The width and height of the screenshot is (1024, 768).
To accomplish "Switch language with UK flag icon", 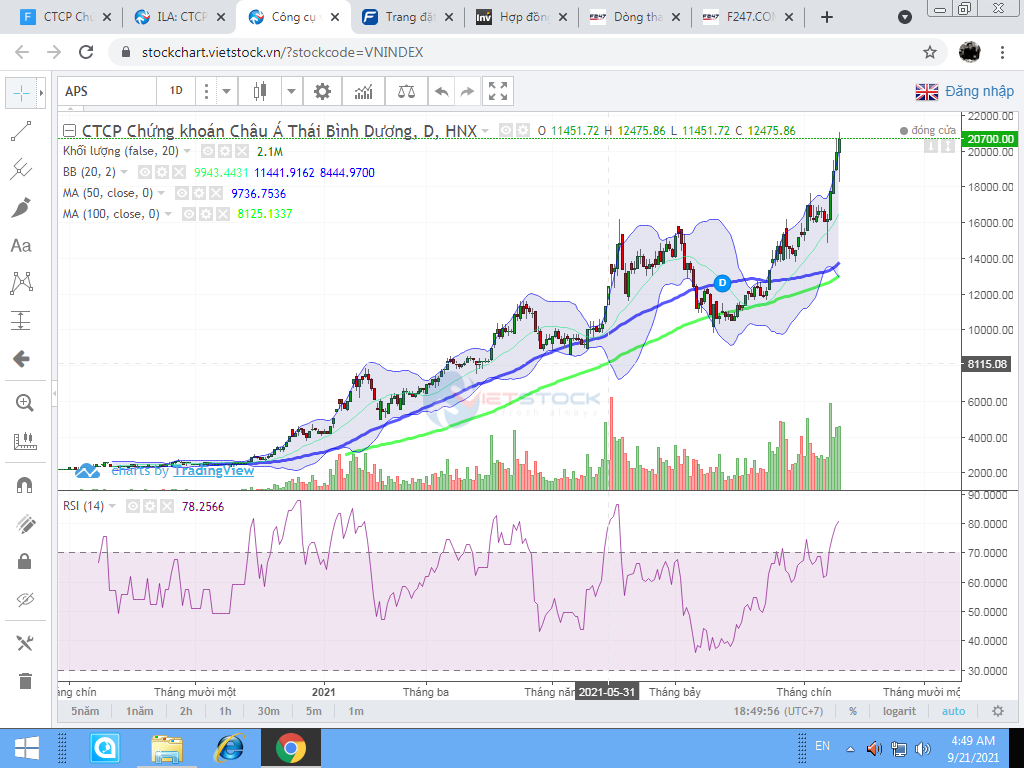I will [927, 92].
